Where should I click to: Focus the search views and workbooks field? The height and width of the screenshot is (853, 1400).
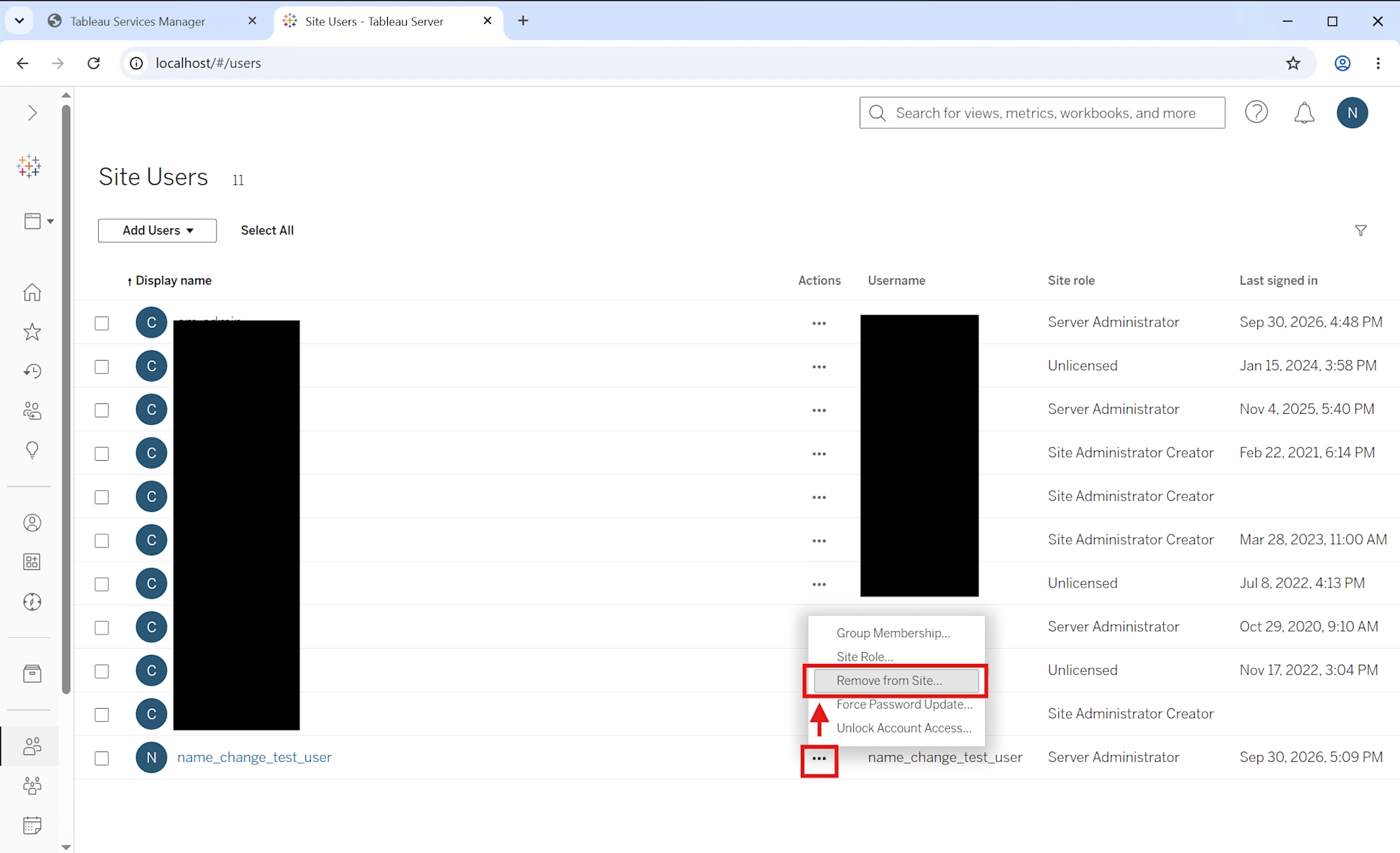click(x=1042, y=113)
